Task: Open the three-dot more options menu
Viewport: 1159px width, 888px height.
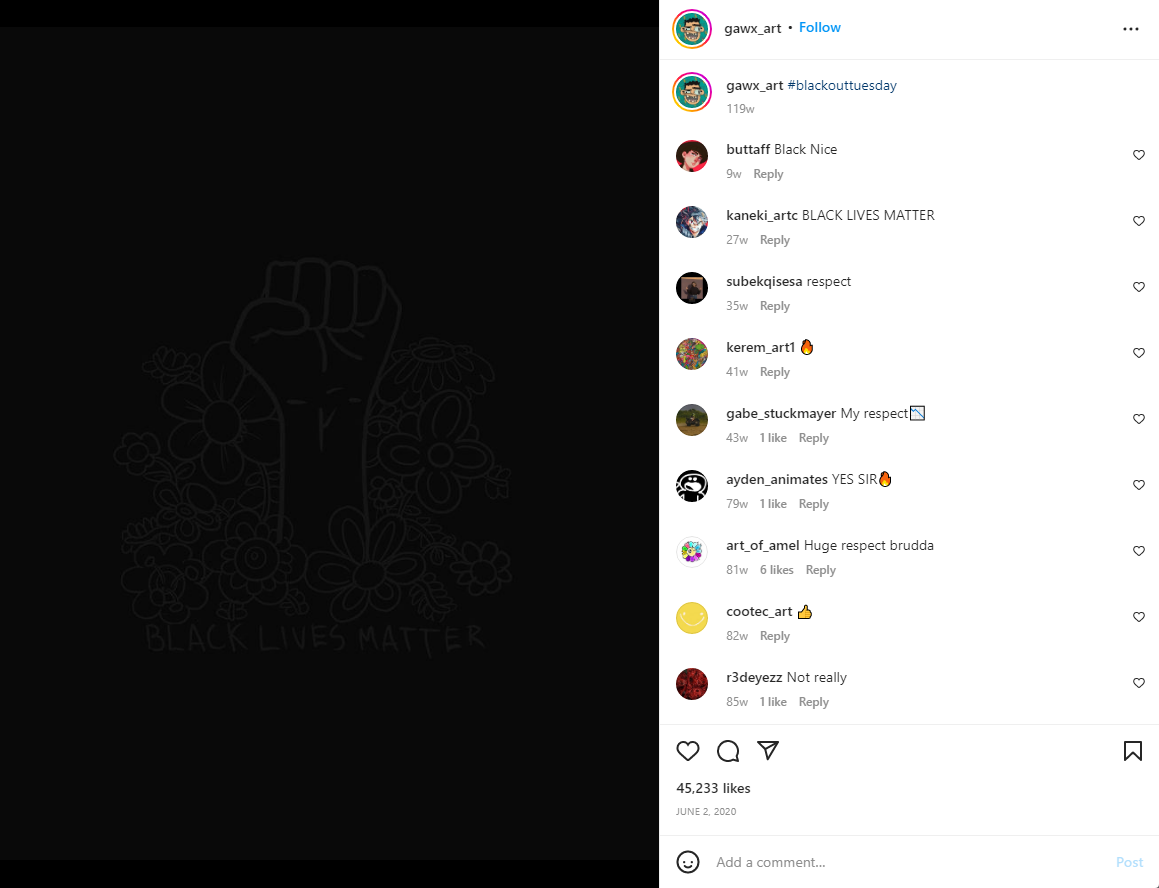Action: point(1131,29)
